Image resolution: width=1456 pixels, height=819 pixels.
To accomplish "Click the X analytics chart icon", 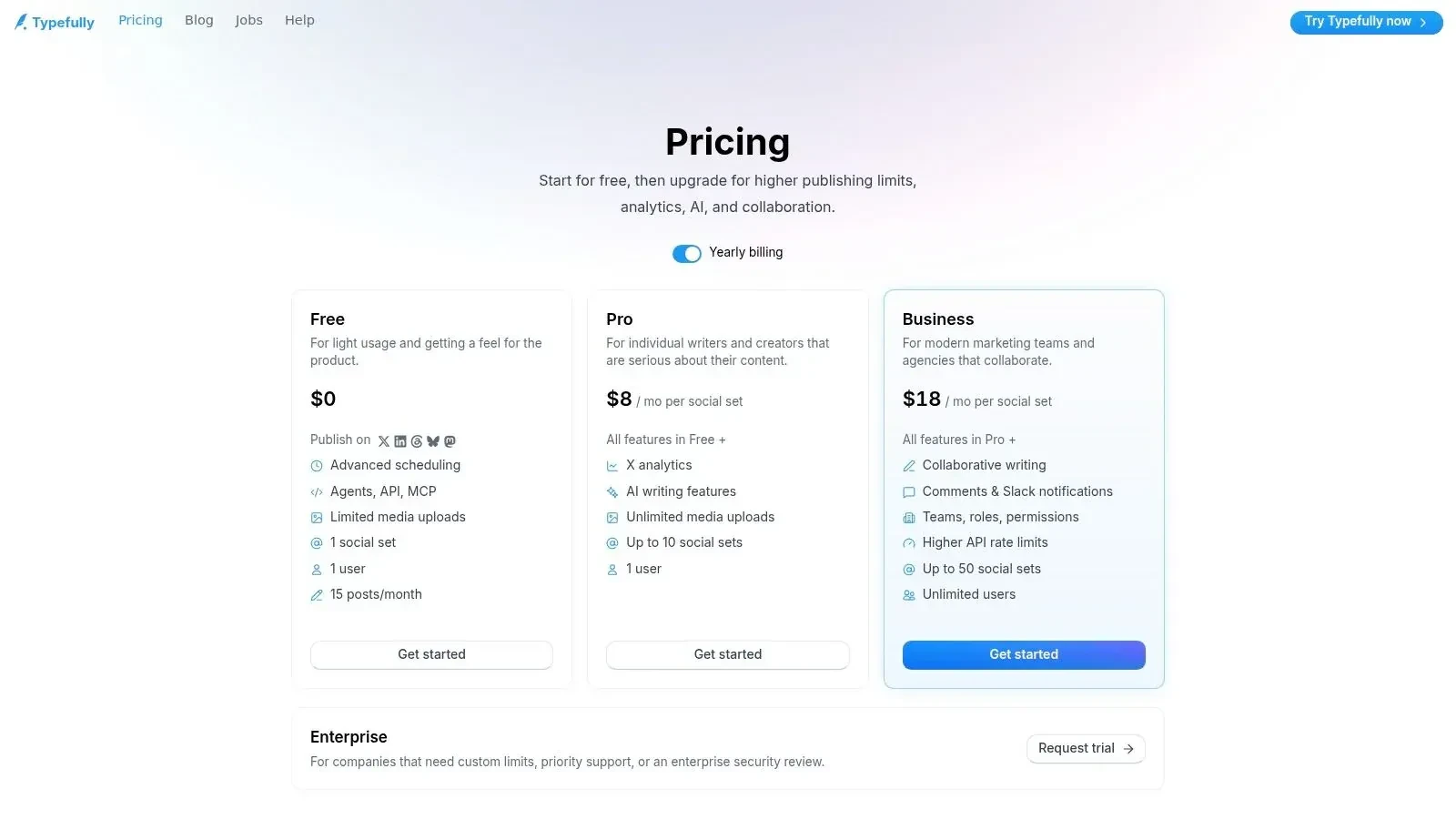I will pyautogui.click(x=612, y=466).
